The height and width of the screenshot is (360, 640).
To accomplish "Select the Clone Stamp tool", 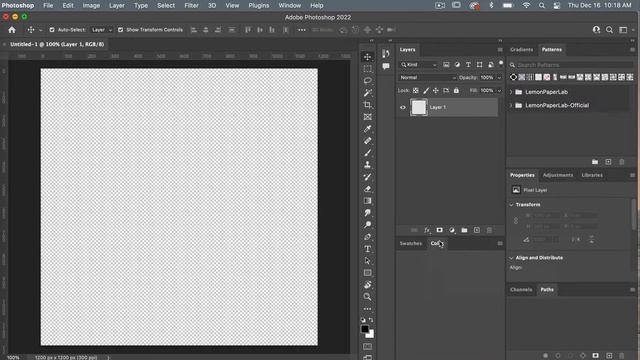I will pos(367,165).
